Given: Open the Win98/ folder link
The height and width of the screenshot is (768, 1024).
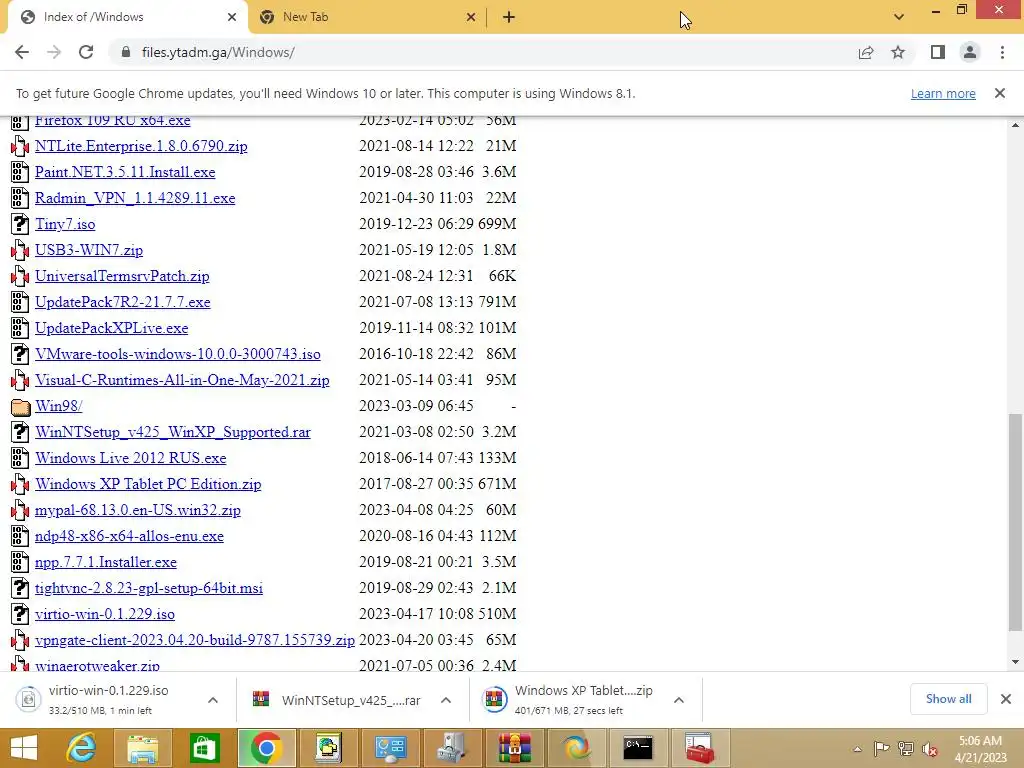Looking at the screenshot, I should [x=59, y=406].
